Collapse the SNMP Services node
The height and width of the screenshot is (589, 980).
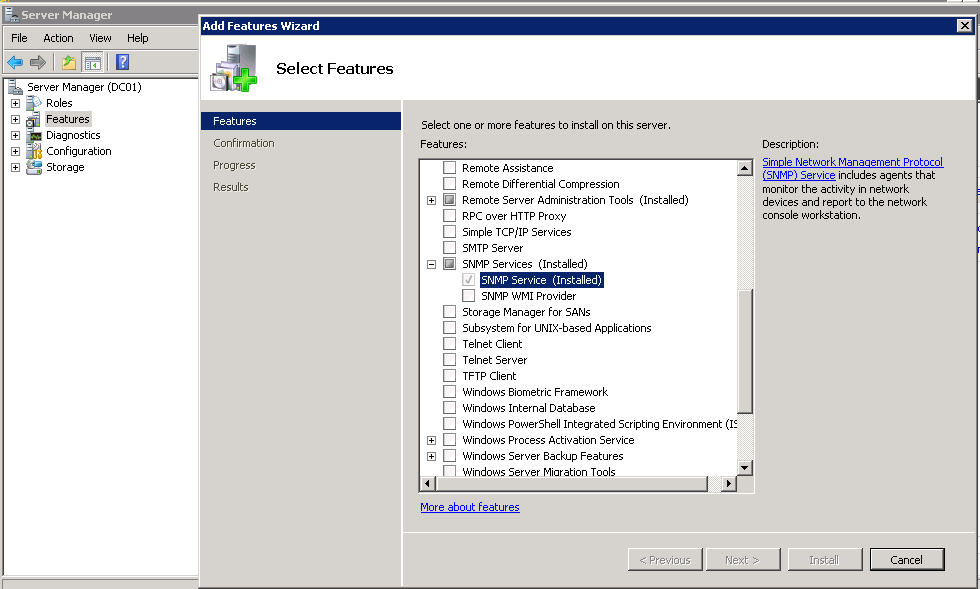(x=431, y=264)
